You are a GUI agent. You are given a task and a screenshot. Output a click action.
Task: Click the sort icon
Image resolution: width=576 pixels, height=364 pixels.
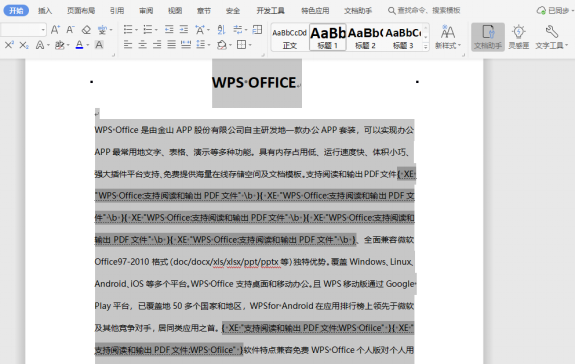click(x=221, y=29)
